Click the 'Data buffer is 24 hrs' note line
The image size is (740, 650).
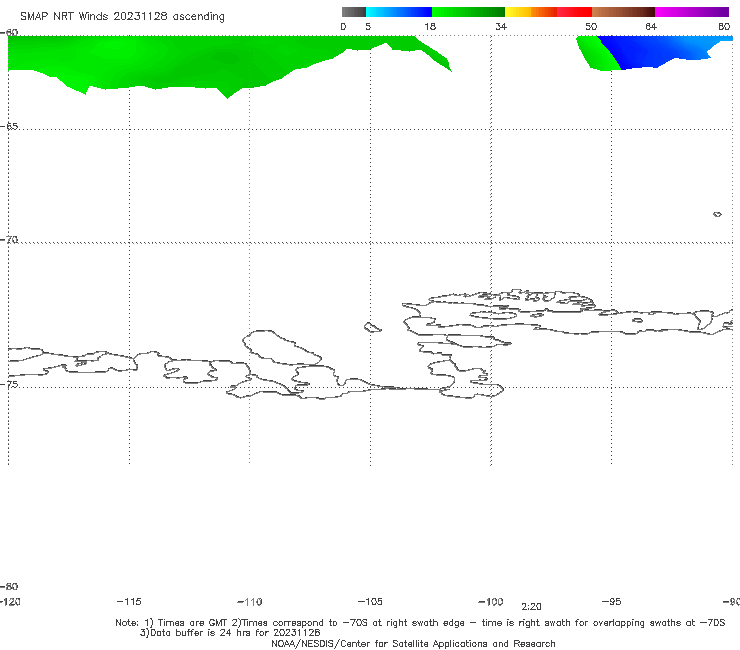230,633
